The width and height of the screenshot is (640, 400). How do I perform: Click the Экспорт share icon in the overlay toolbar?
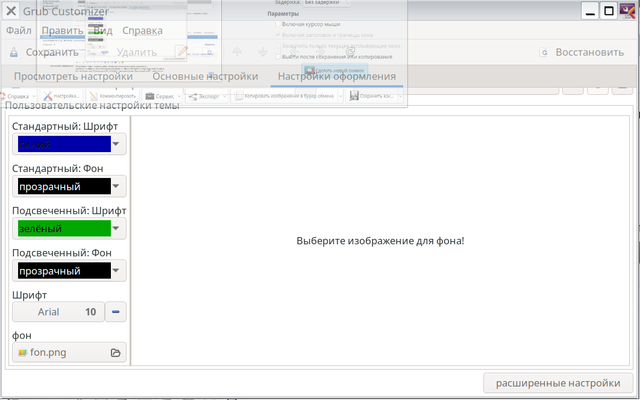(193, 97)
